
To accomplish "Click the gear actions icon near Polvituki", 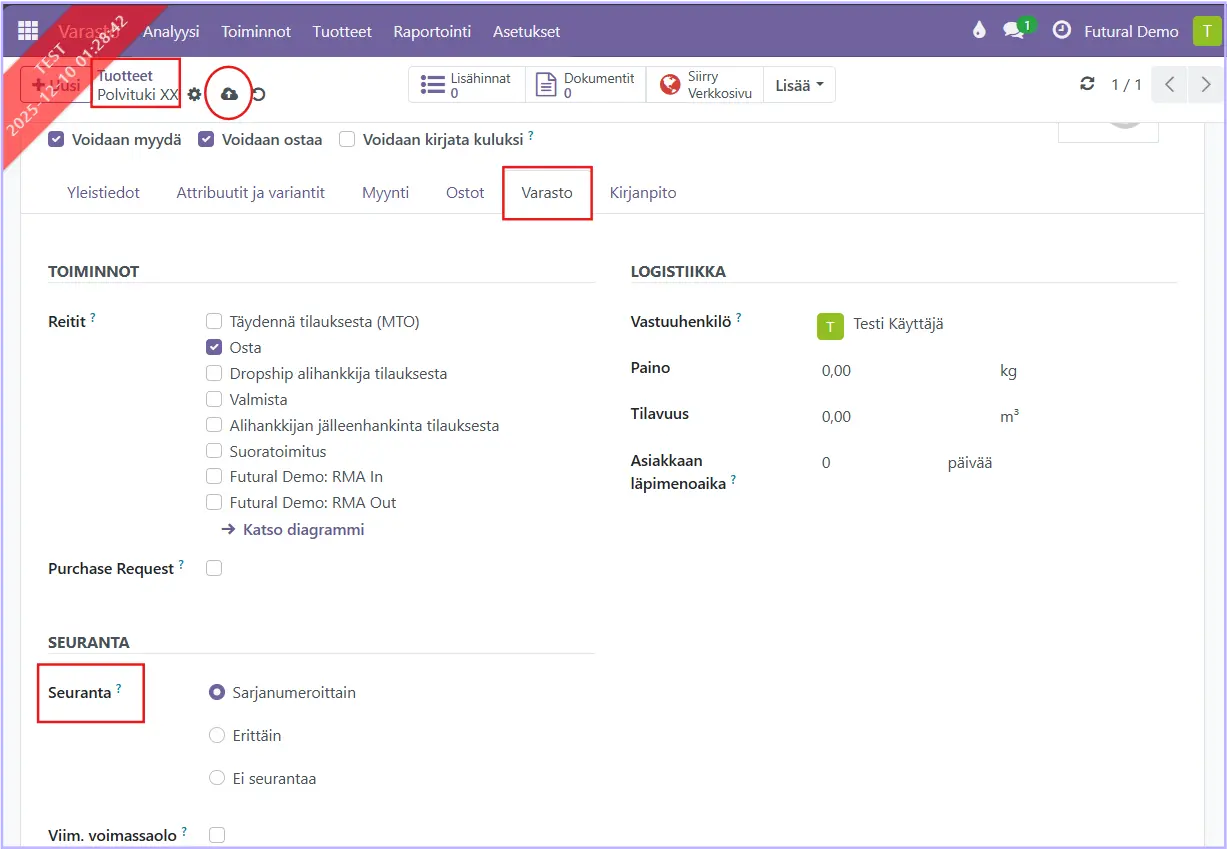I will (x=195, y=95).
